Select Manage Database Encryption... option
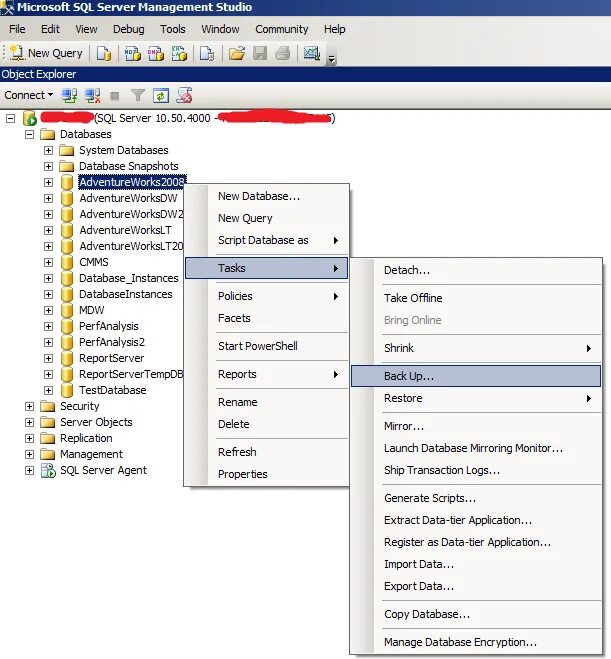 (x=476, y=642)
